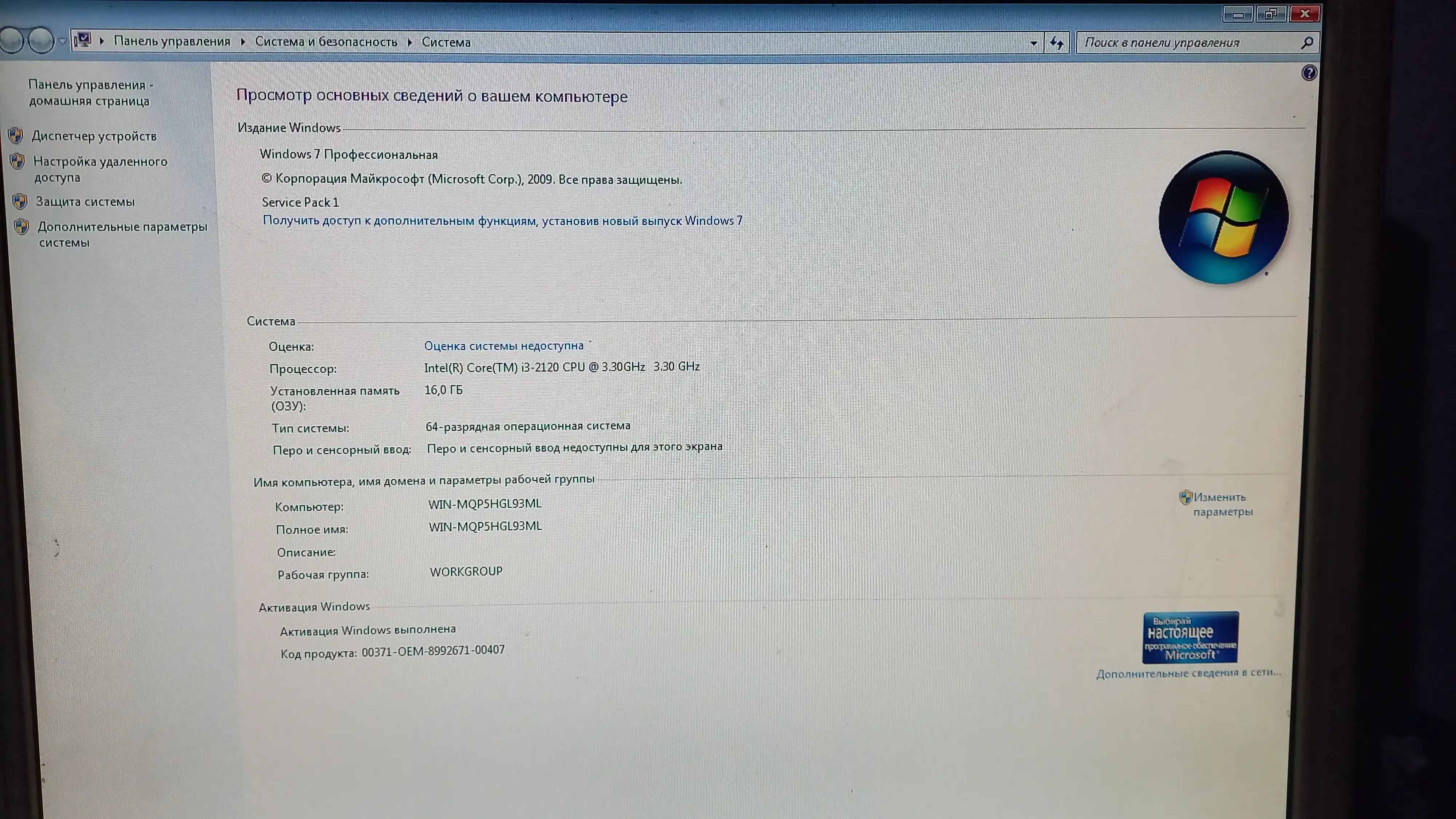Expand arrow before Панель управления breadcrumb

[102, 41]
